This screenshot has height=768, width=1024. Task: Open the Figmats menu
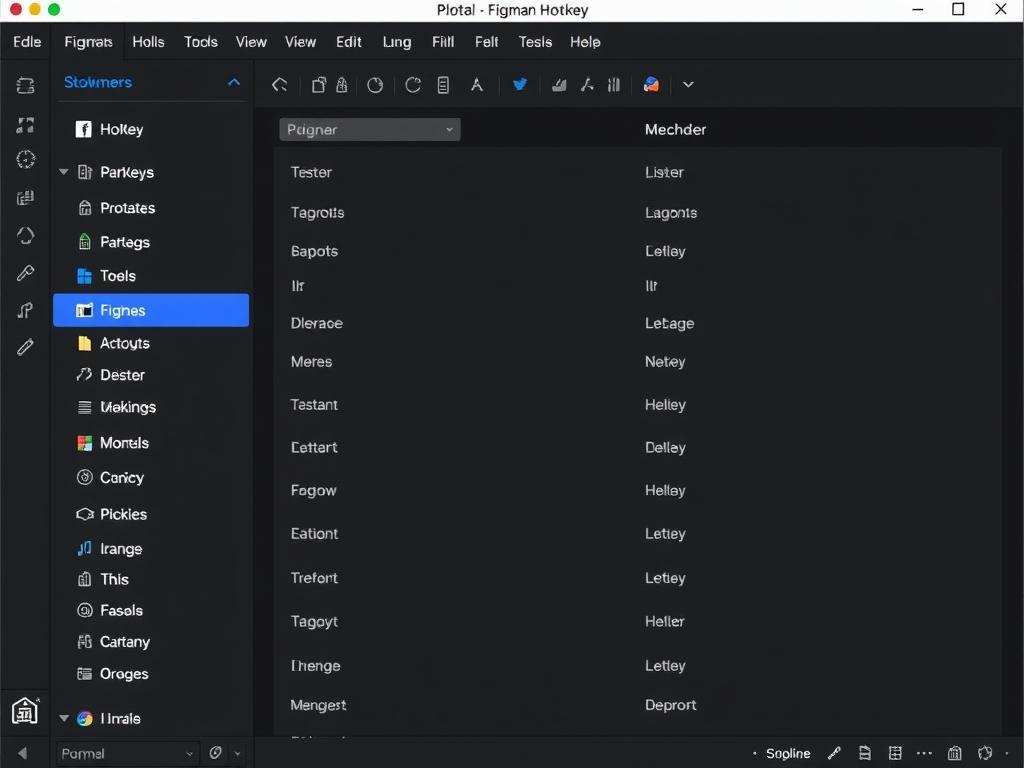tap(88, 42)
